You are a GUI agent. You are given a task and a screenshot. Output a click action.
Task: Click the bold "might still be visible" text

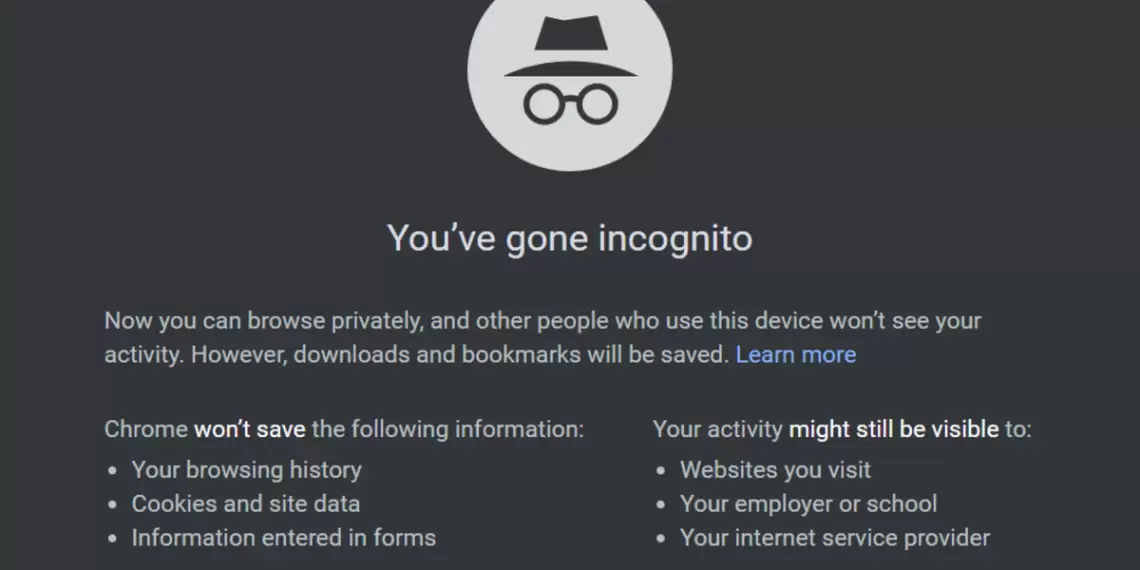pyautogui.click(x=893, y=430)
